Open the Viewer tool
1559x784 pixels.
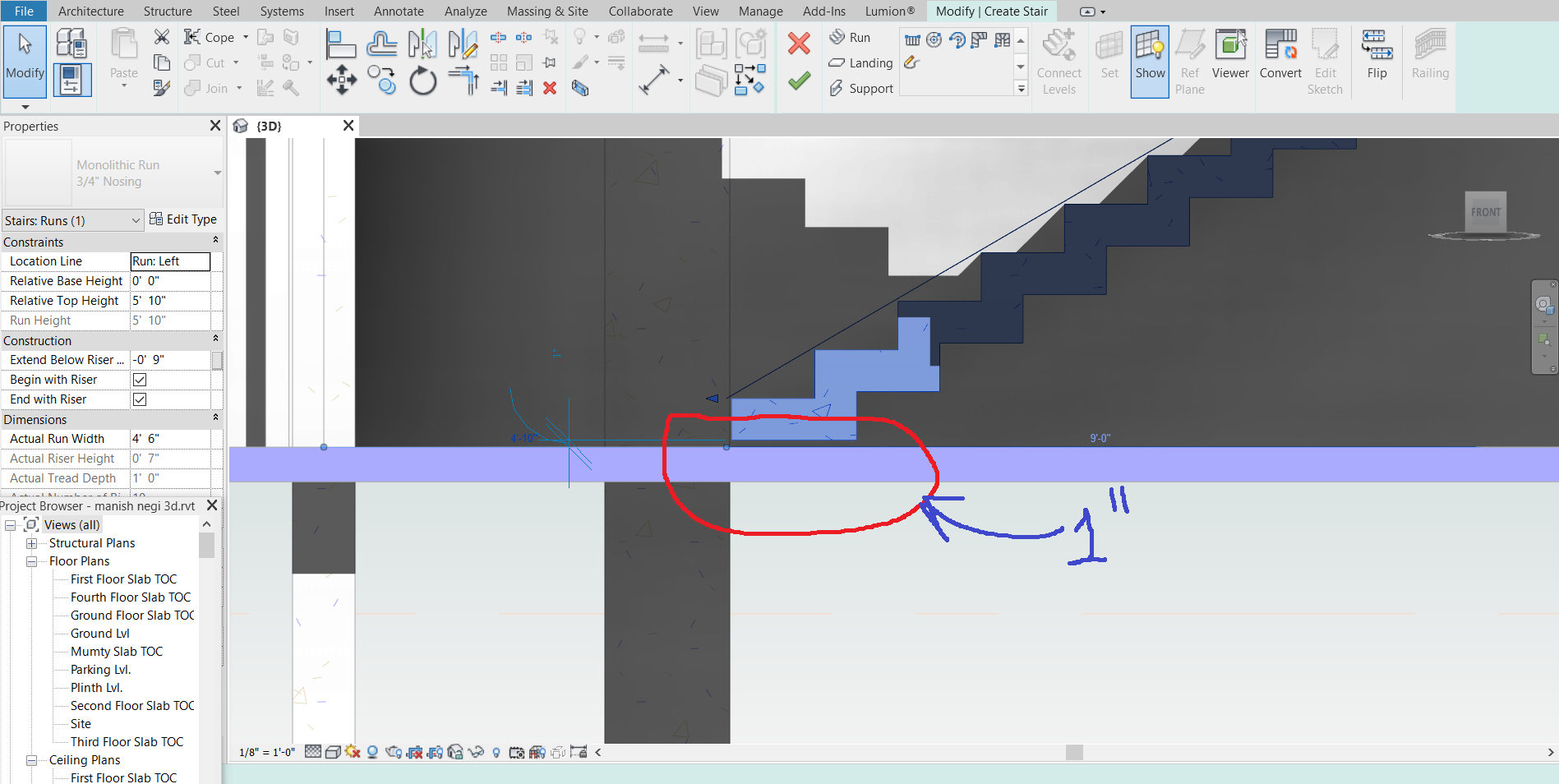pos(1230,53)
